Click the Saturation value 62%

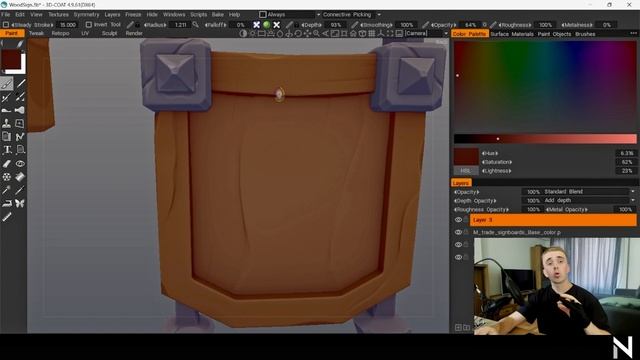627,162
